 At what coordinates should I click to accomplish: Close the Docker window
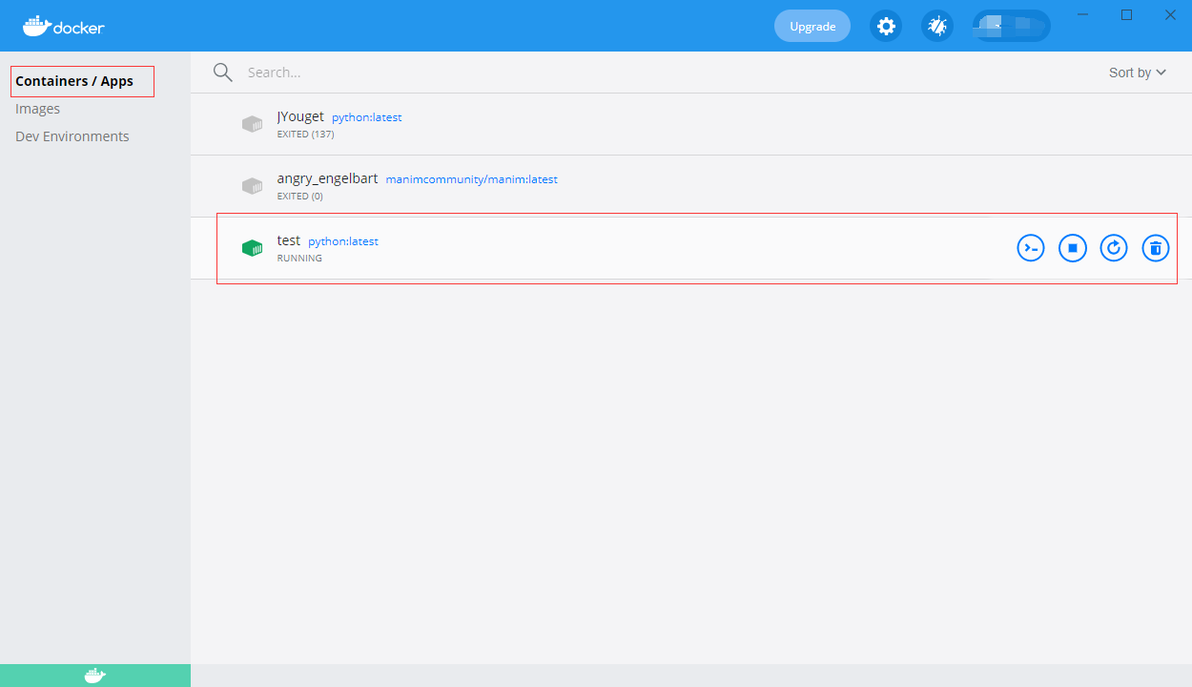(1170, 14)
